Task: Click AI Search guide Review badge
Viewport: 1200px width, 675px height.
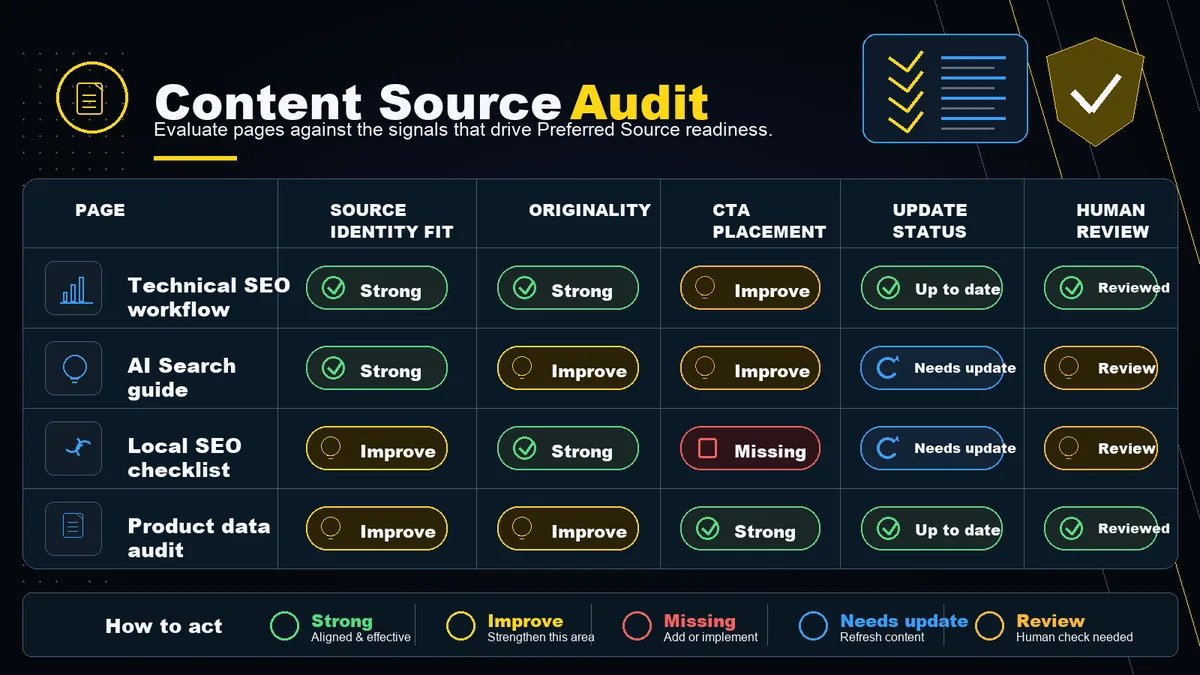Action: [1101, 368]
